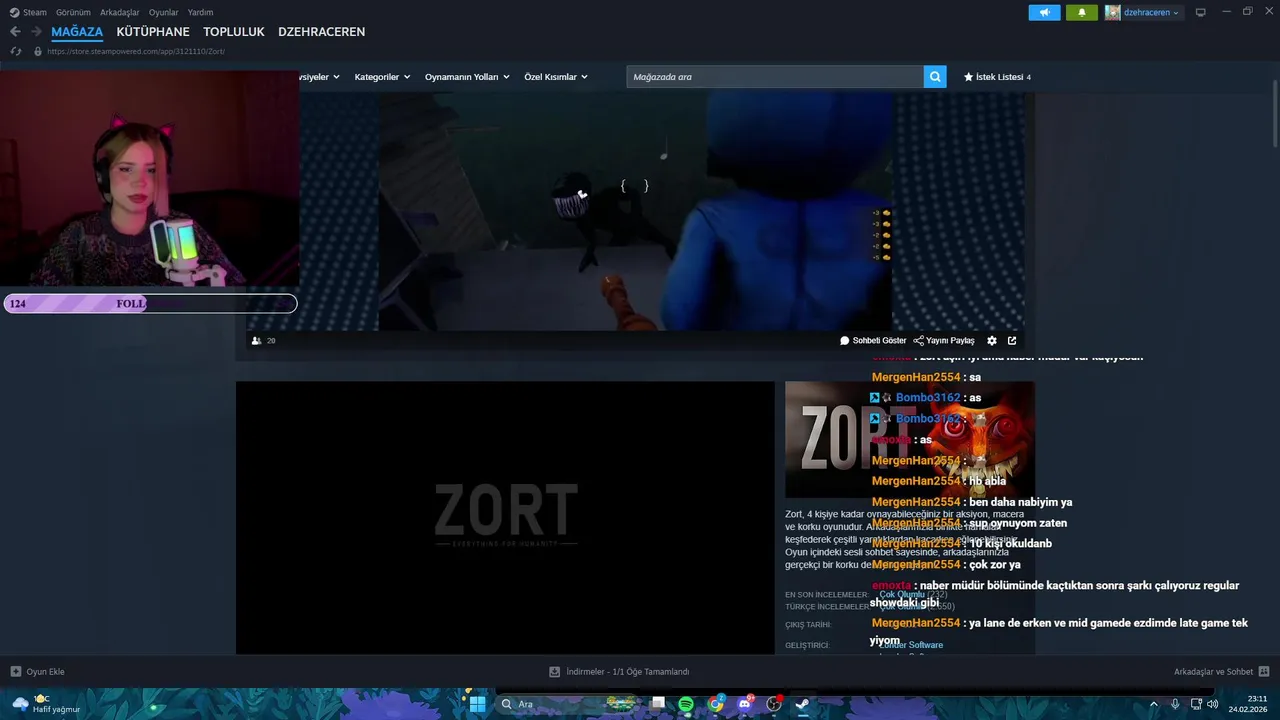View the broadcast viewer count icon
This screenshot has width=1280, height=720.
point(257,341)
